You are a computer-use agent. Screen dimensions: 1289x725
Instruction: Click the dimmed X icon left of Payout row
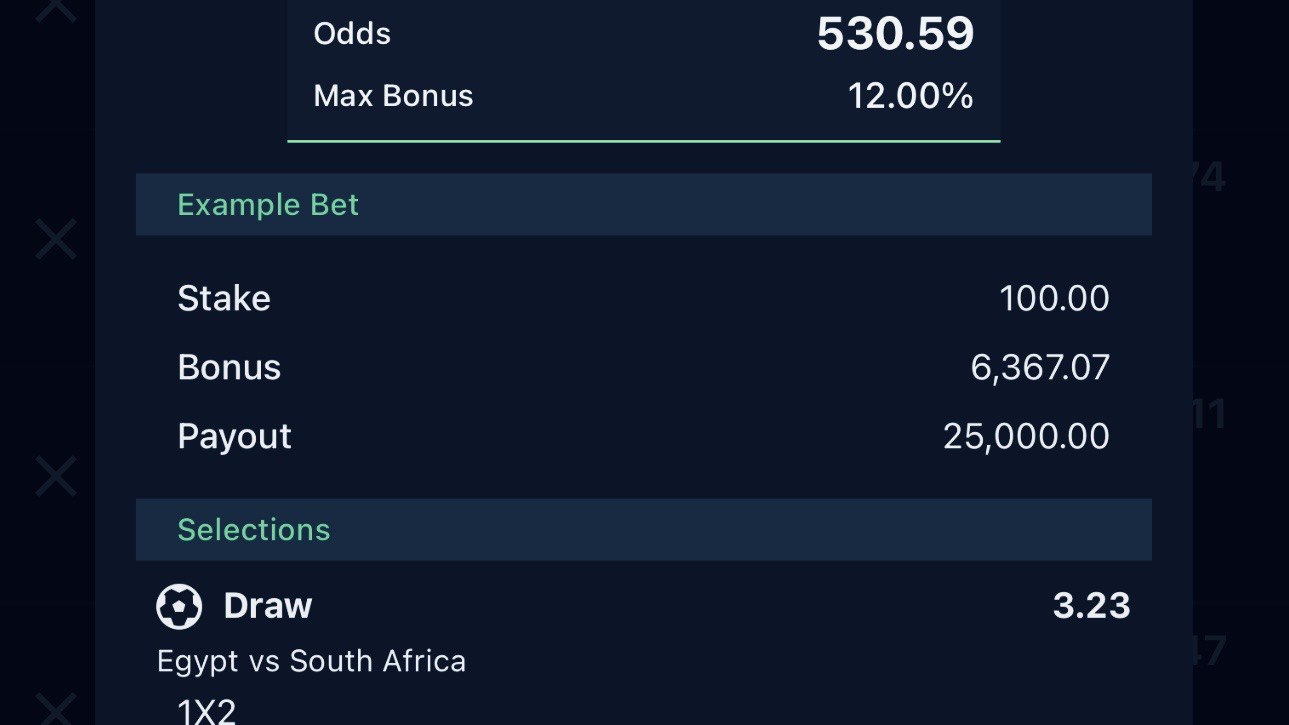click(x=56, y=476)
